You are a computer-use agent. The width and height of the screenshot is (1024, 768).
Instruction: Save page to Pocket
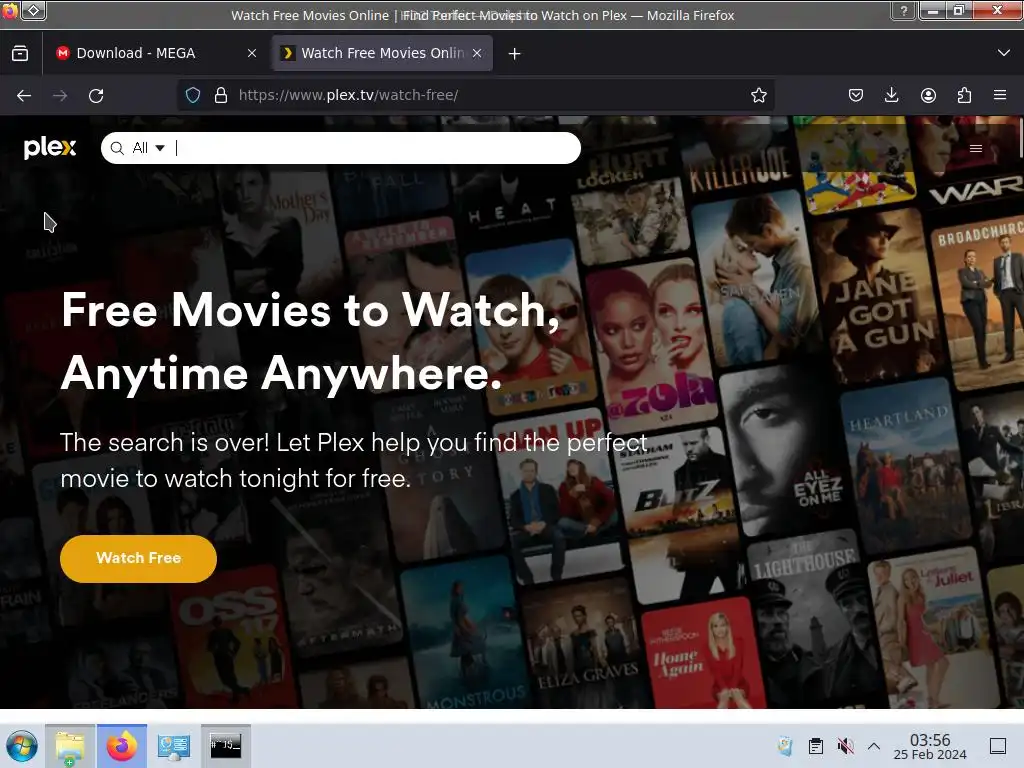click(856, 95)
